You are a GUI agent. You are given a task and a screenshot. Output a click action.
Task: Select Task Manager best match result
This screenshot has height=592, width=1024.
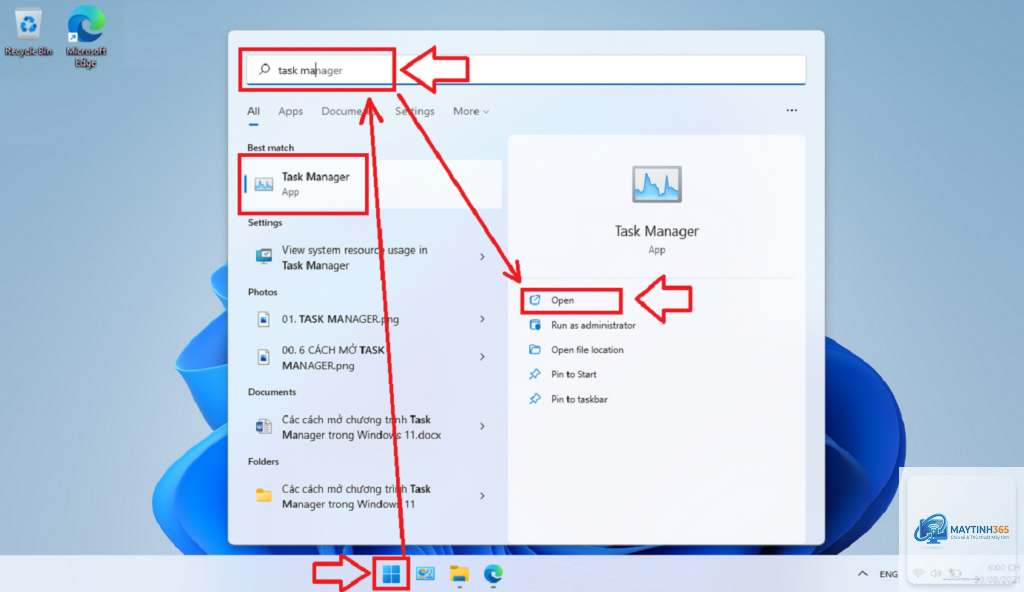pyautogui.click(x=373, y=184)
